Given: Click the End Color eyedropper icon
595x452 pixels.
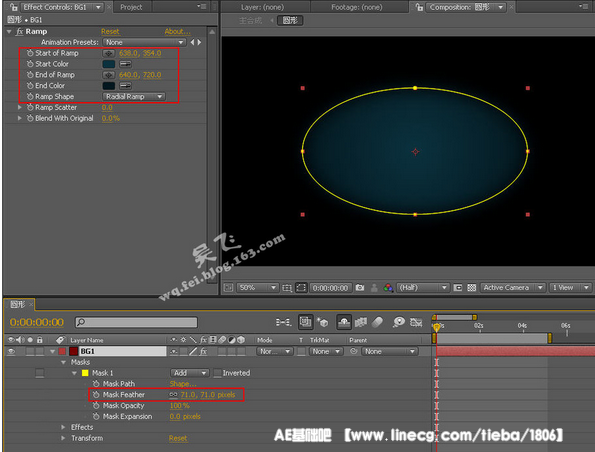Looking at the screenshot, I should 125,86.
